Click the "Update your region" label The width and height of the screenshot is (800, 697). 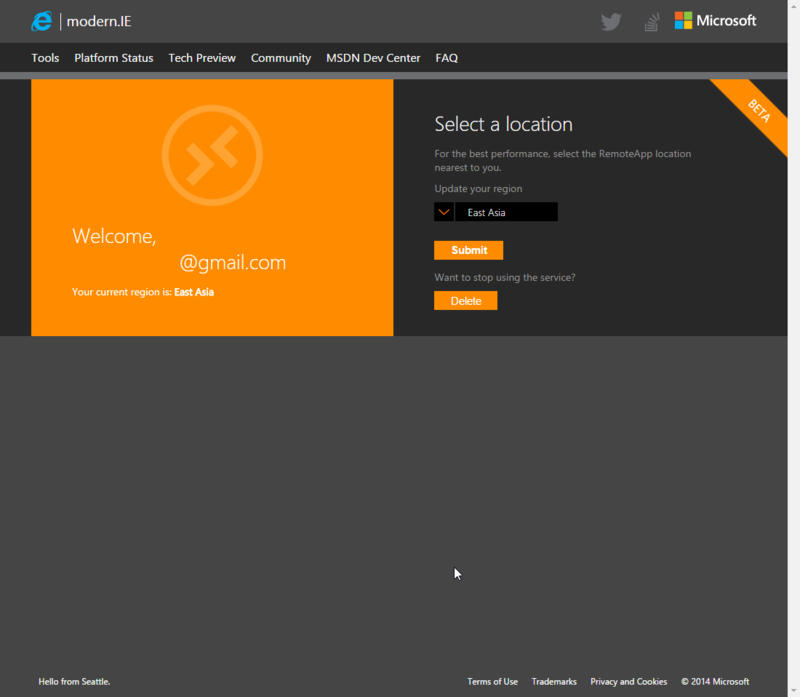pos(478,189)
